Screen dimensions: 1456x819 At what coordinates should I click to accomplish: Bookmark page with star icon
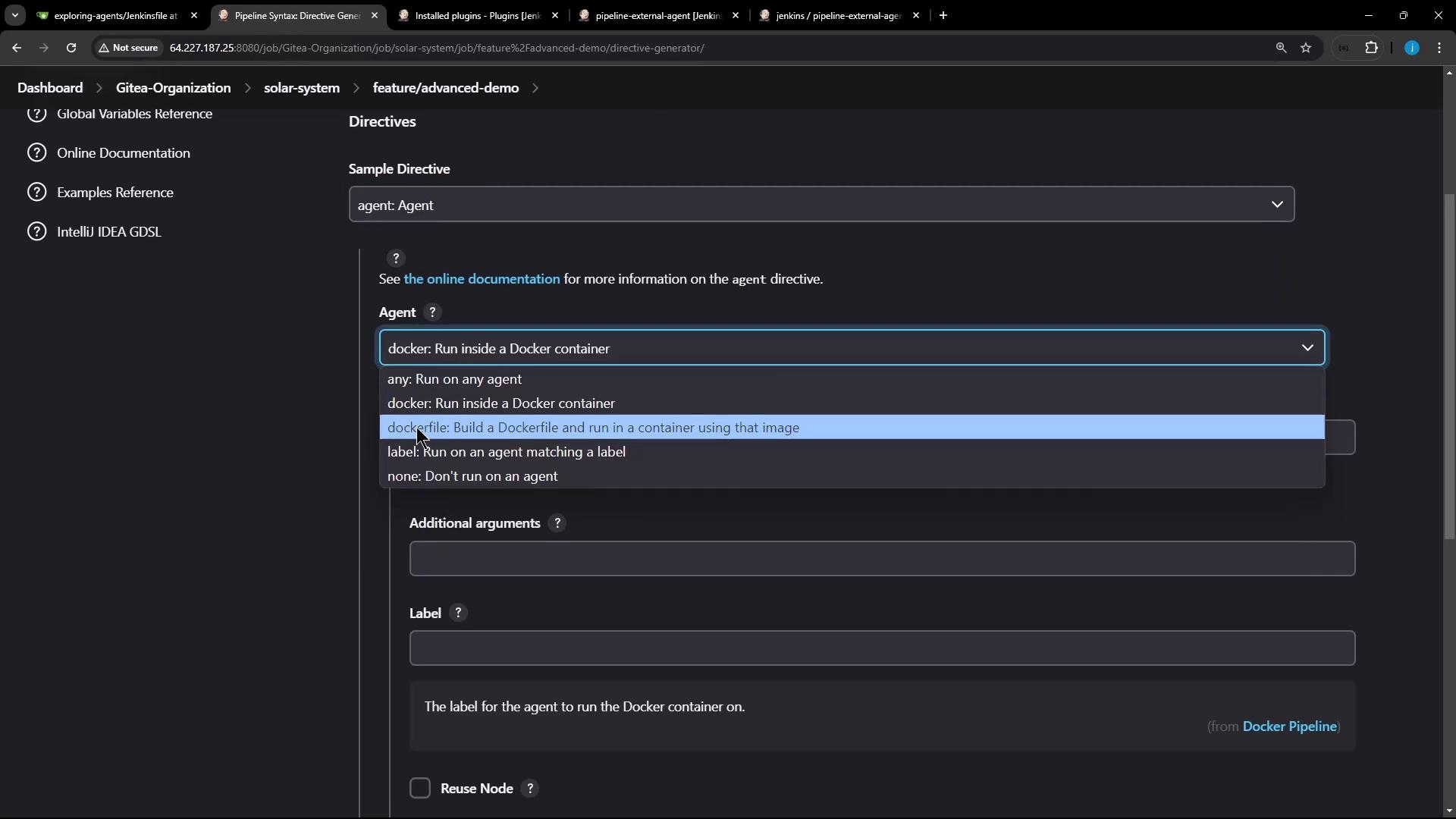click(1306, 48)
